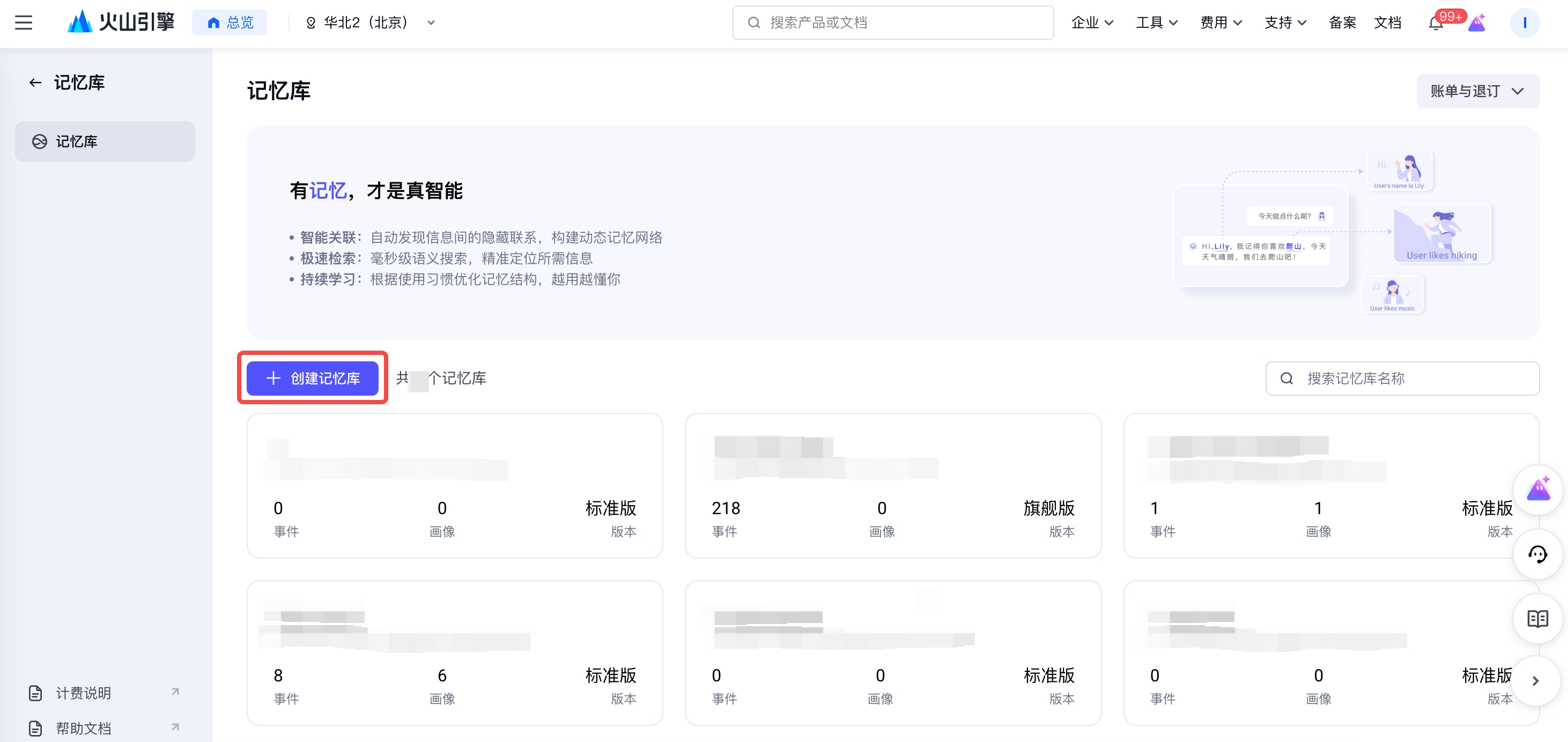
Task: Select 记忆库 item in the sidebar
Action: pyautogui.click(x=105, y=142)
